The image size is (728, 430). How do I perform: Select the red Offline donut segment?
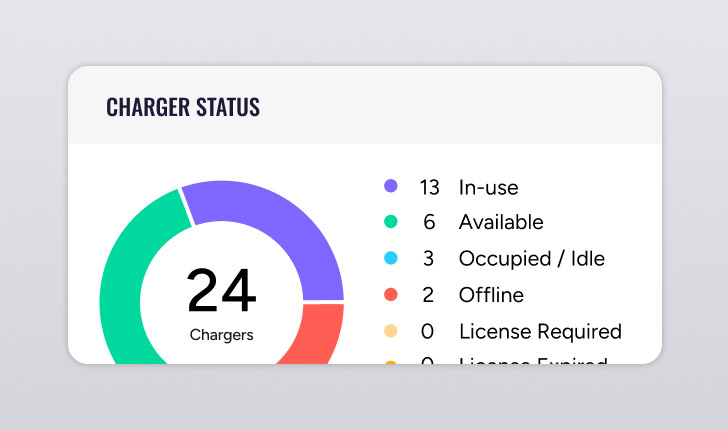click(318, 331)
